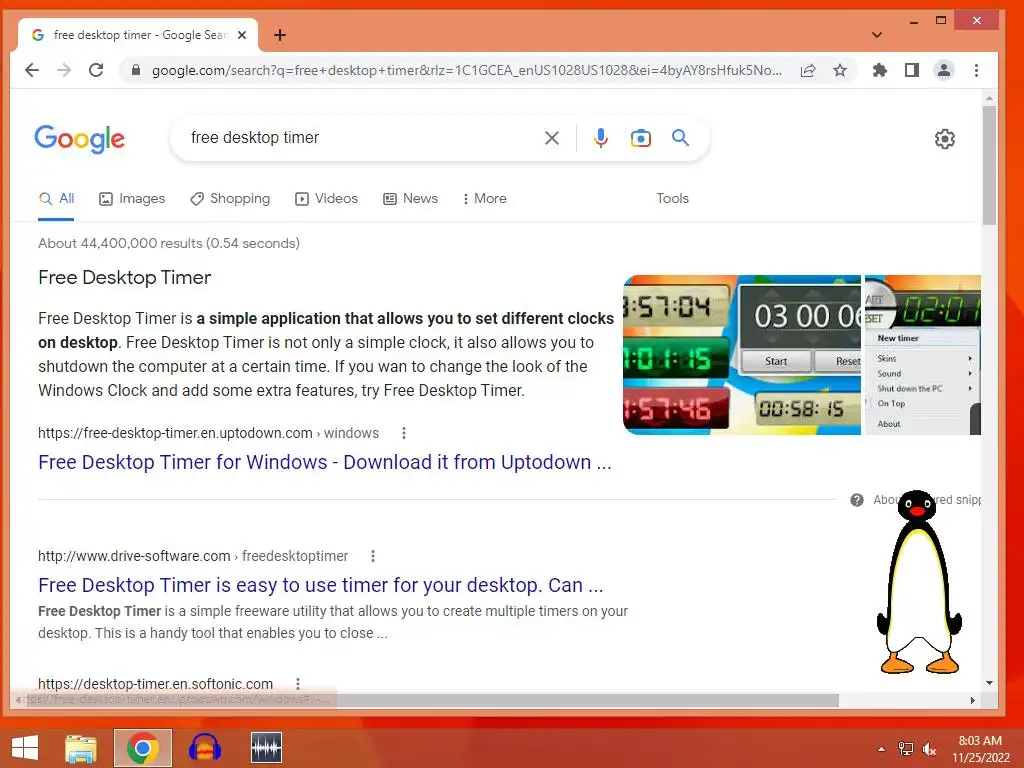Click the New timer menu thumbnail image
1024x768 pixels.
click(x=923, y=355)
